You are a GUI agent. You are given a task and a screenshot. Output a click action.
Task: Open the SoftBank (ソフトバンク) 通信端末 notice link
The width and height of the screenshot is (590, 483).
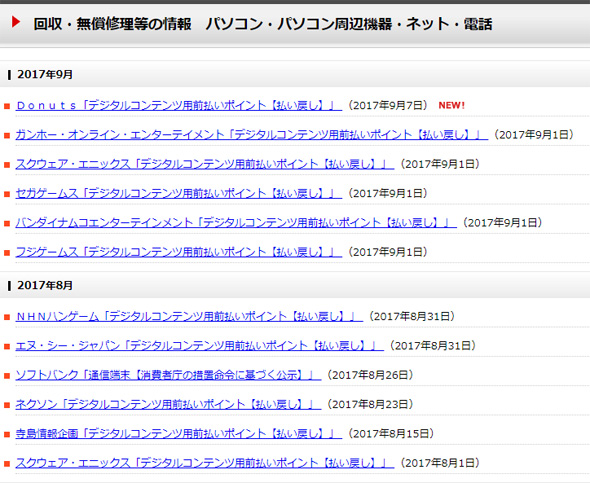tap(168, 375)
